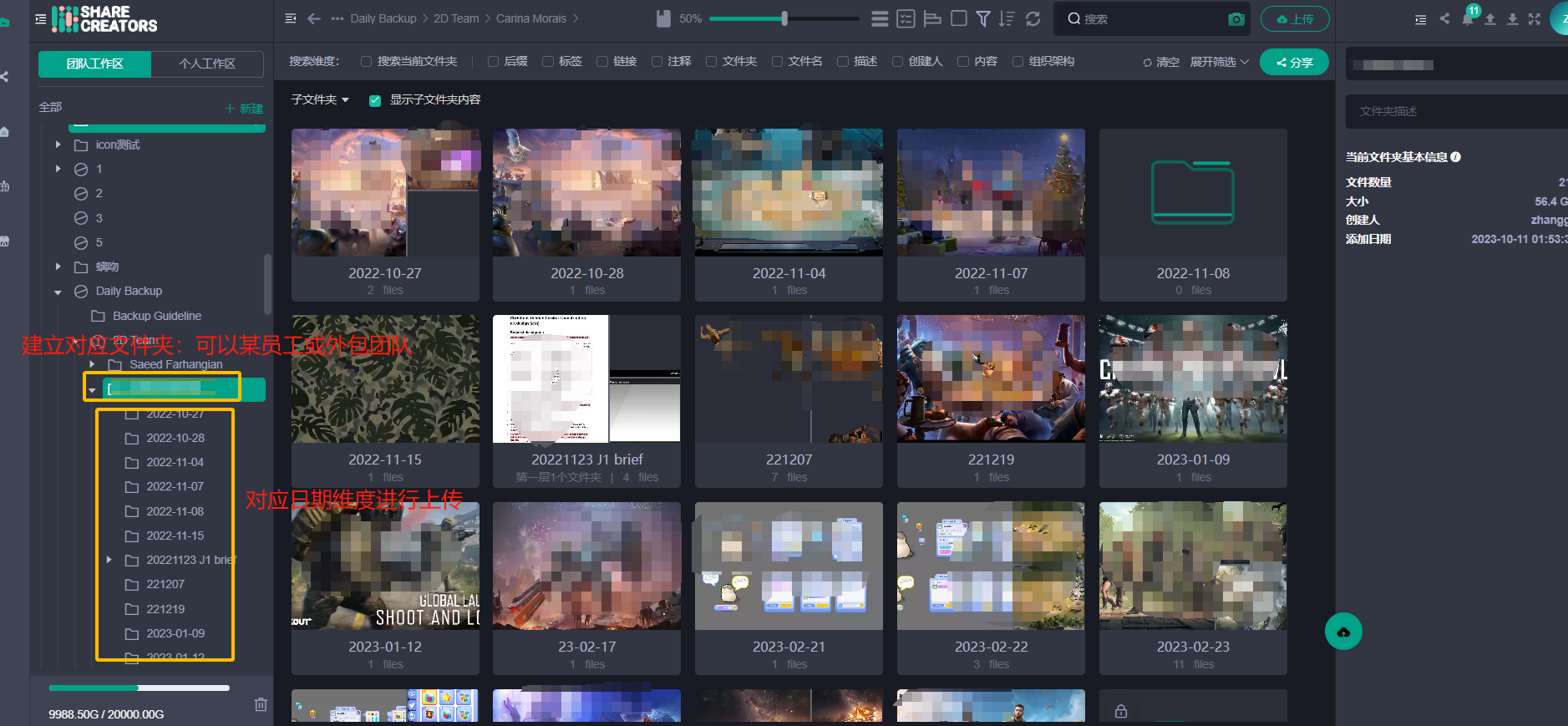1568x726 pixels.
Task: Check the 文件名 search dimension
Action: tap(777, 61)
